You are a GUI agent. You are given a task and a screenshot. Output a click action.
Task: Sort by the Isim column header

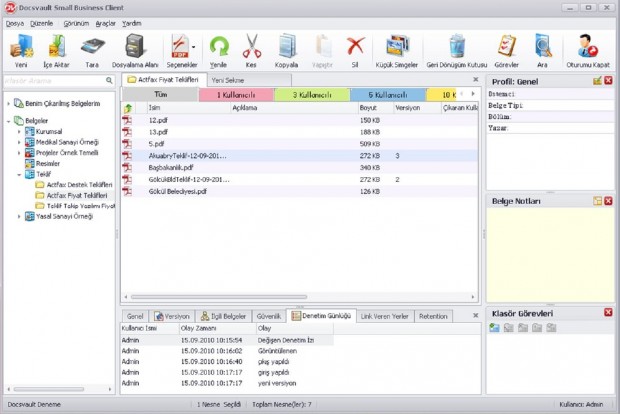189,108
